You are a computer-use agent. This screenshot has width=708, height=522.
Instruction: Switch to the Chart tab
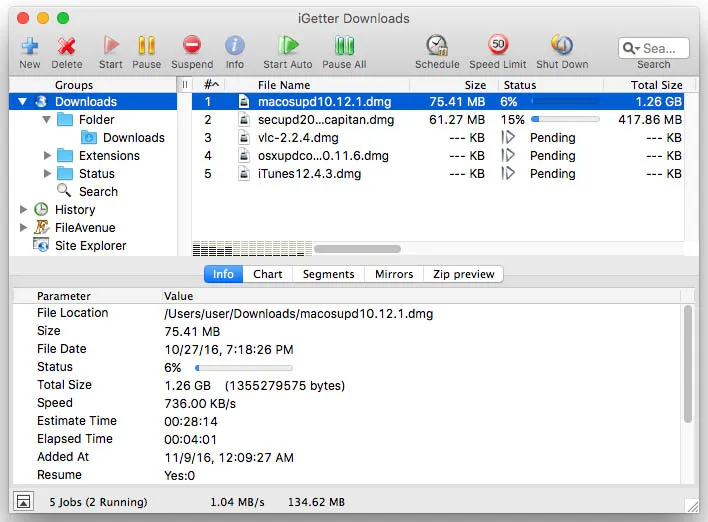click(267, 274)
